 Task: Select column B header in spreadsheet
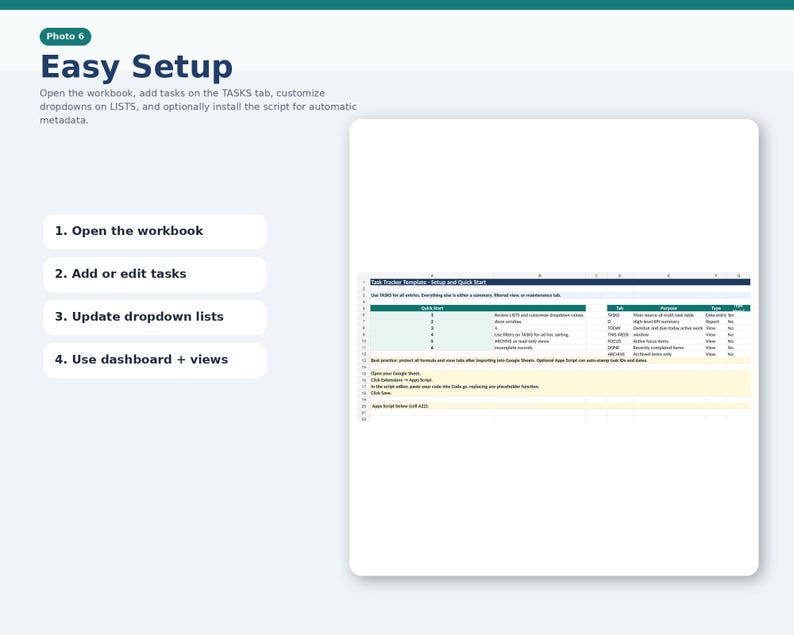[539, 275]
